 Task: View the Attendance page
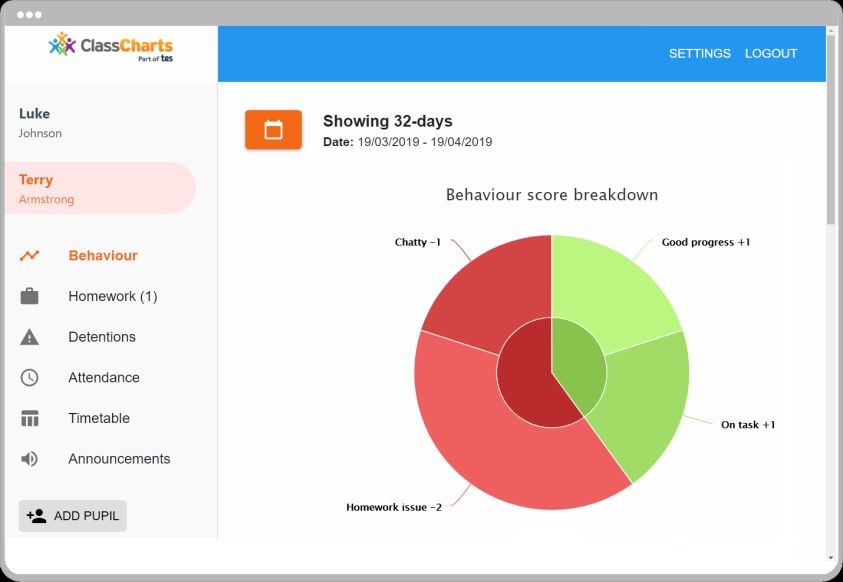(104, 377)
